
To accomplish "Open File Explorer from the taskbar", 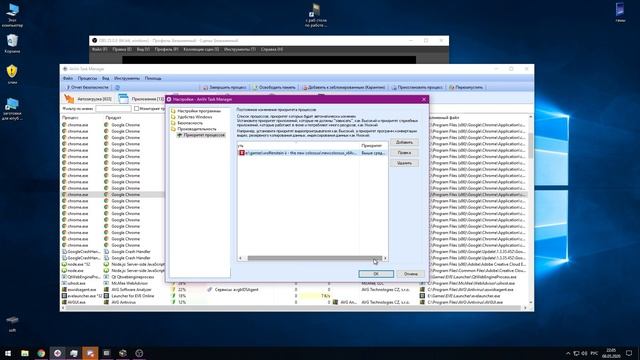I will click(25, 353).
